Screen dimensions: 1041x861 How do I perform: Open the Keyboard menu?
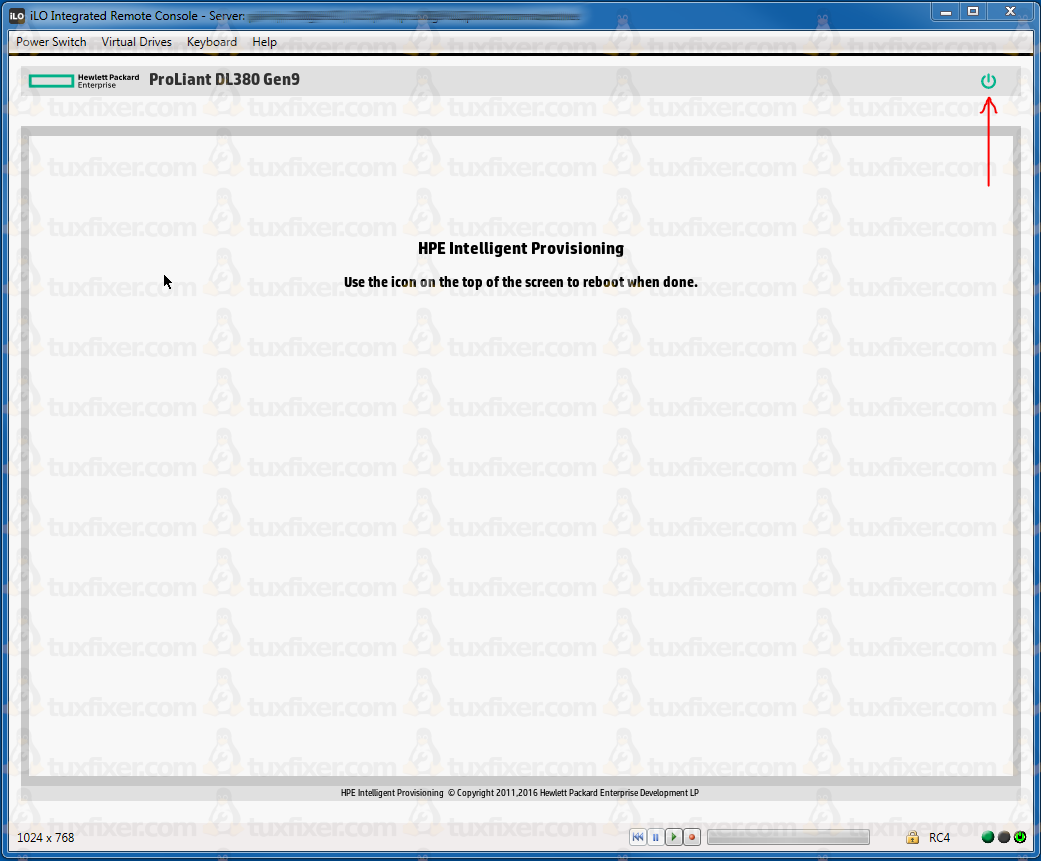pos(212,42)
